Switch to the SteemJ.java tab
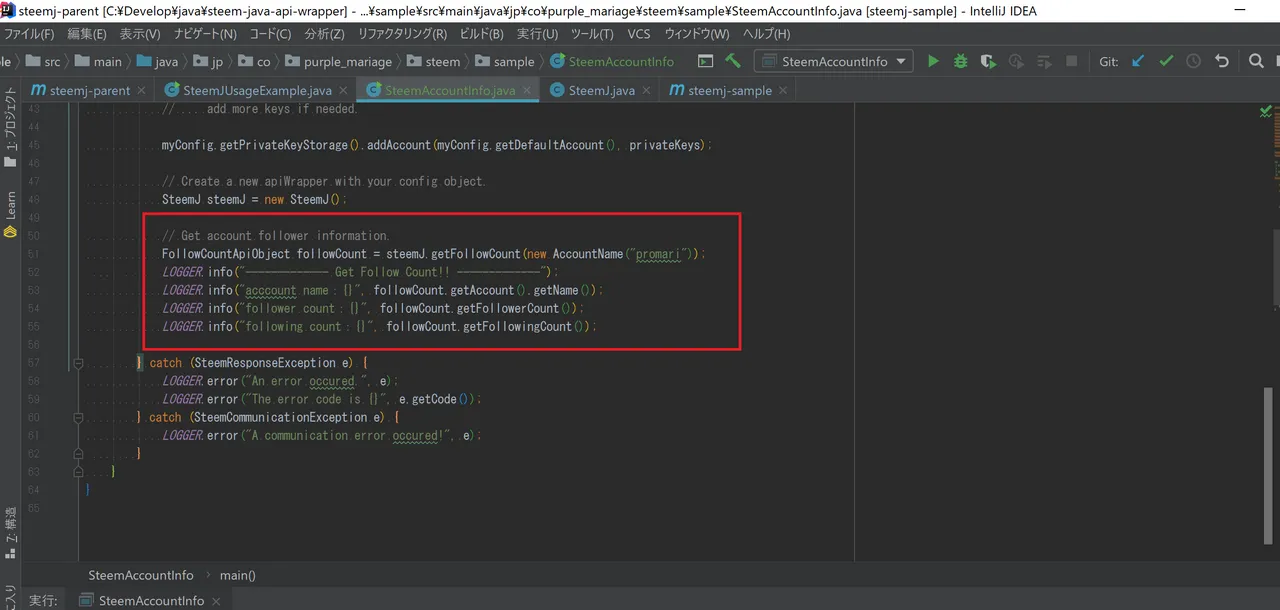 tap(601, 90)
